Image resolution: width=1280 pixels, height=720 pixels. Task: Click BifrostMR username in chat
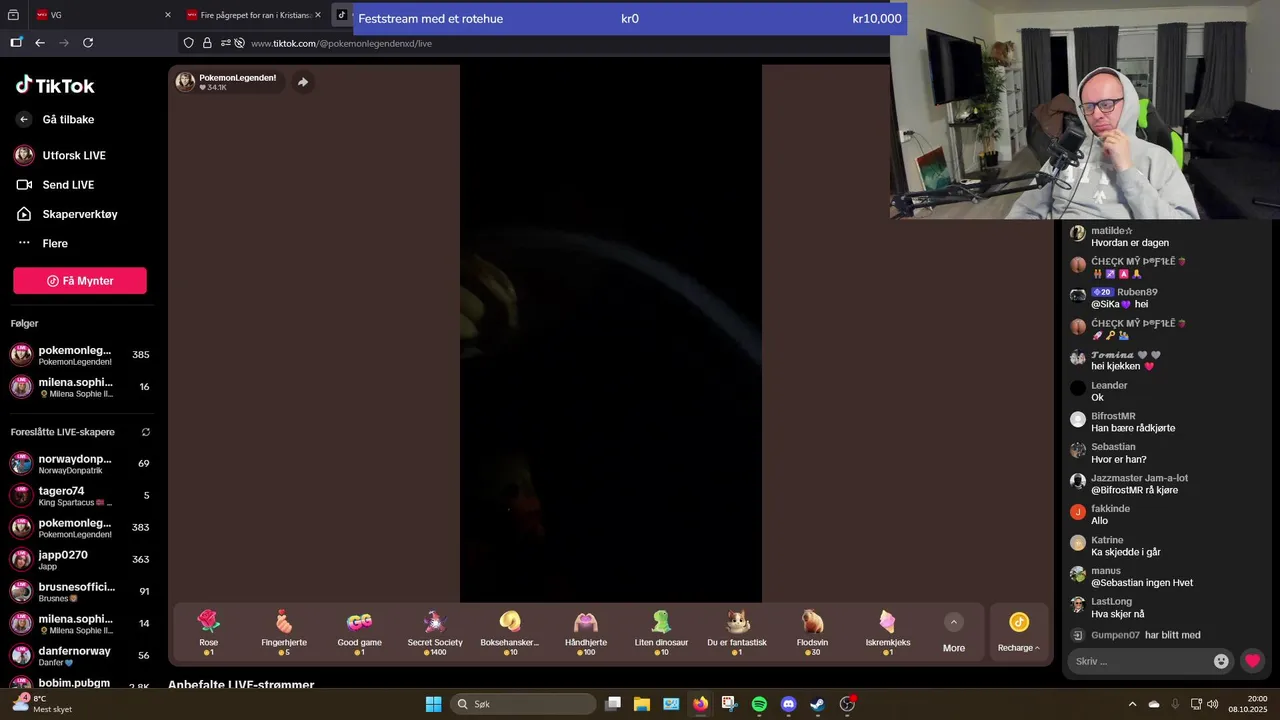click(x=1113, y=416)
